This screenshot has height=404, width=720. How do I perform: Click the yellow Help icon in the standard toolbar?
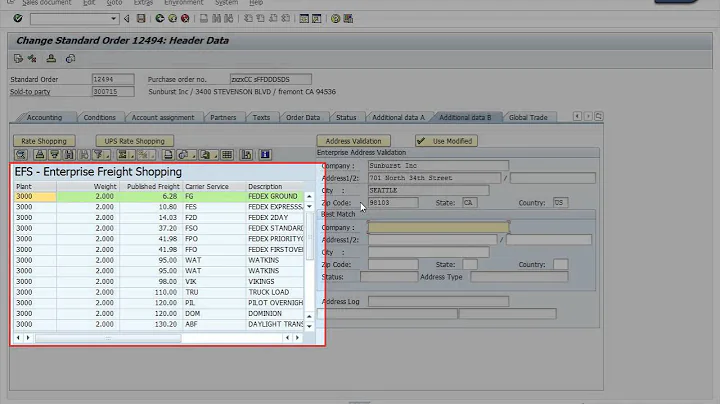point(336,18)
